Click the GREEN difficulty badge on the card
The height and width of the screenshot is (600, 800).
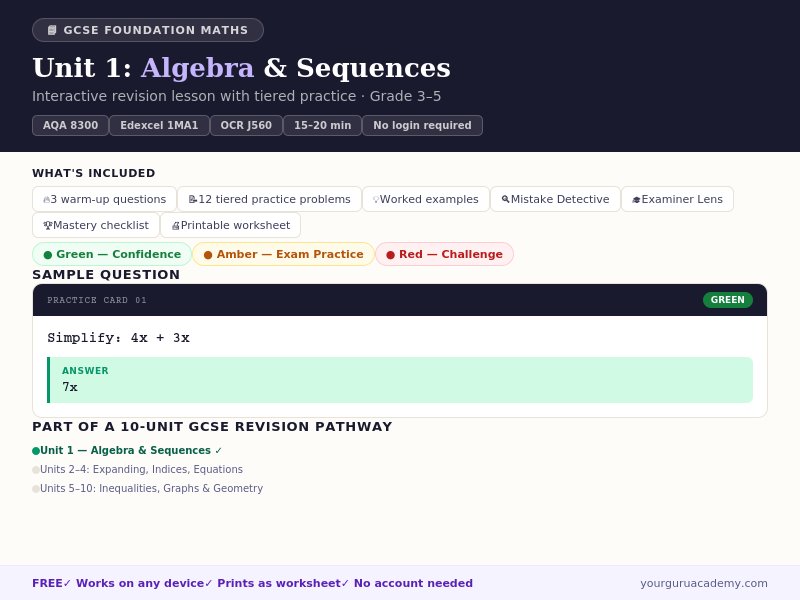click(x=727, y=300)
